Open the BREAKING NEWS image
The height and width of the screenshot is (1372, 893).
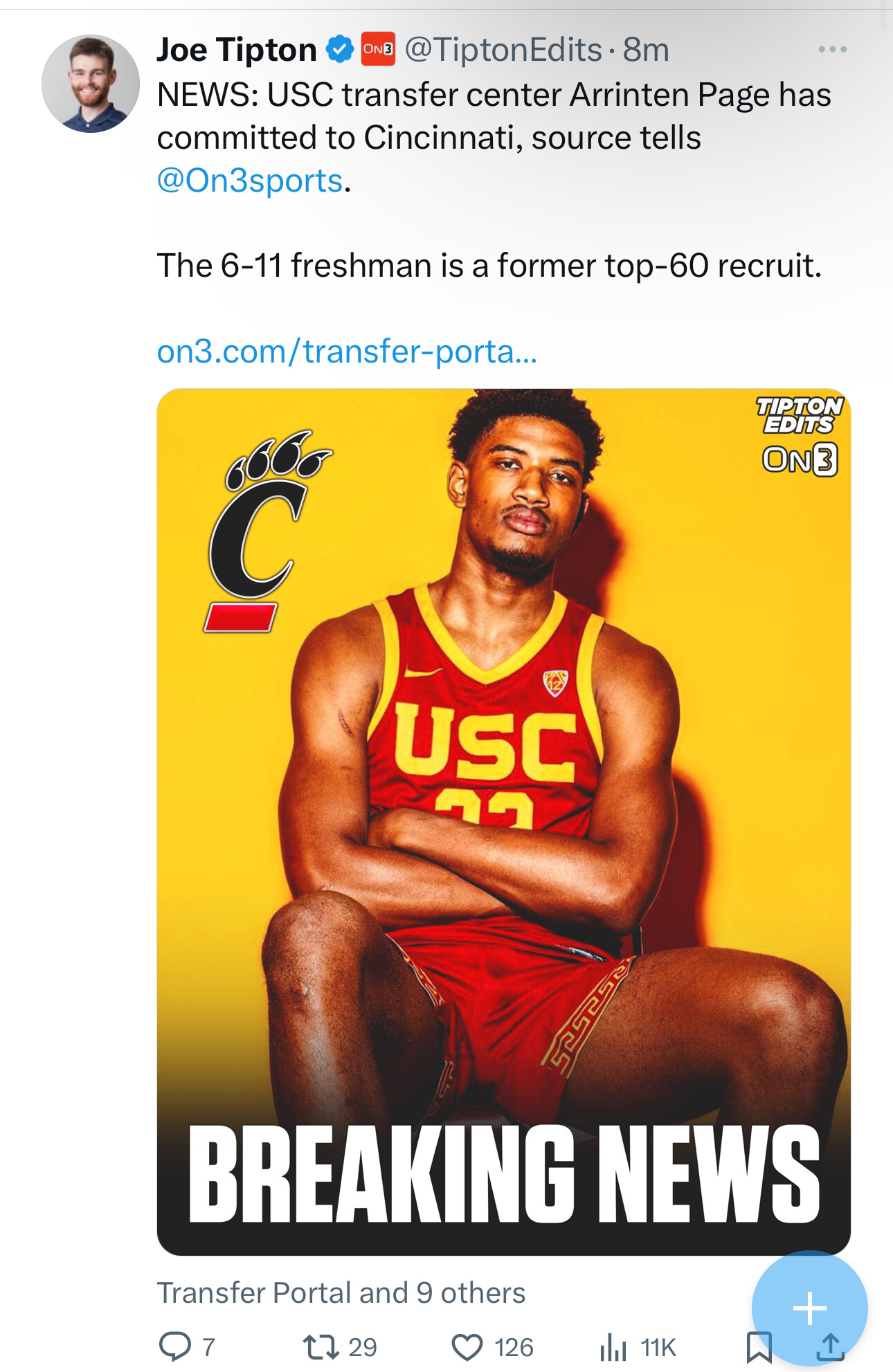point(504,821)
